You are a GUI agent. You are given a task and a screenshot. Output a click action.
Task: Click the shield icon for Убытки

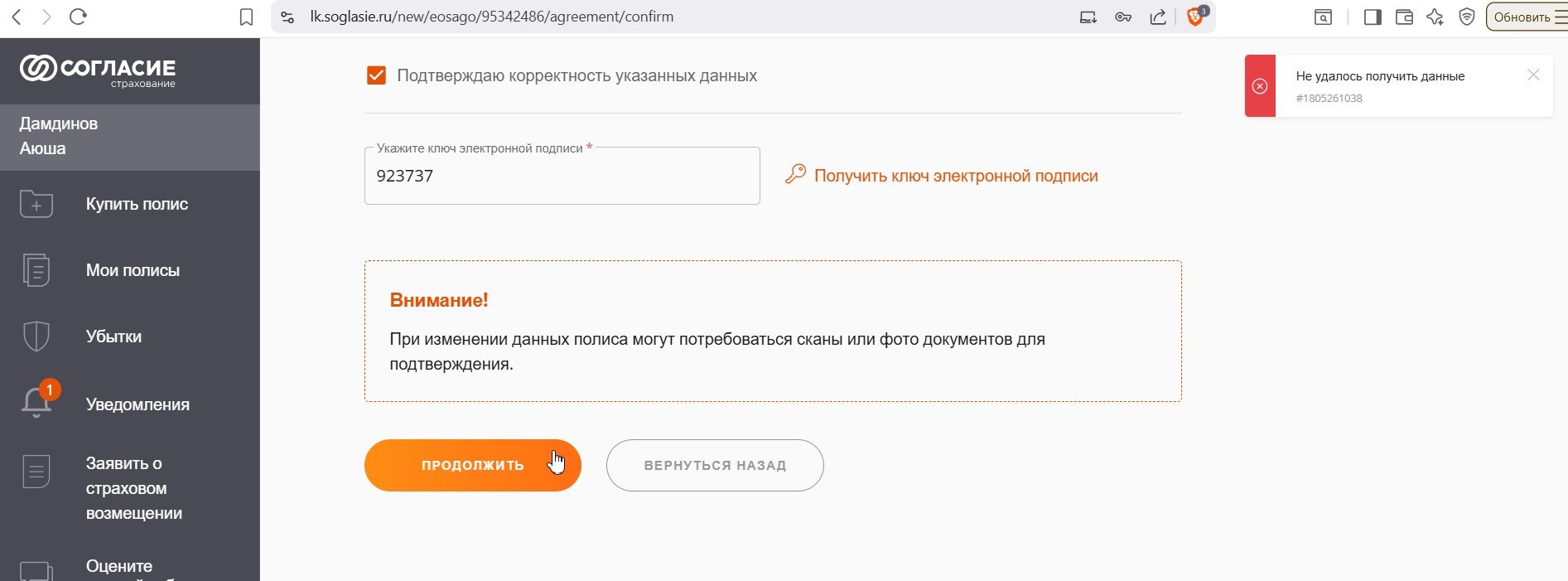(x=36, y=336)
